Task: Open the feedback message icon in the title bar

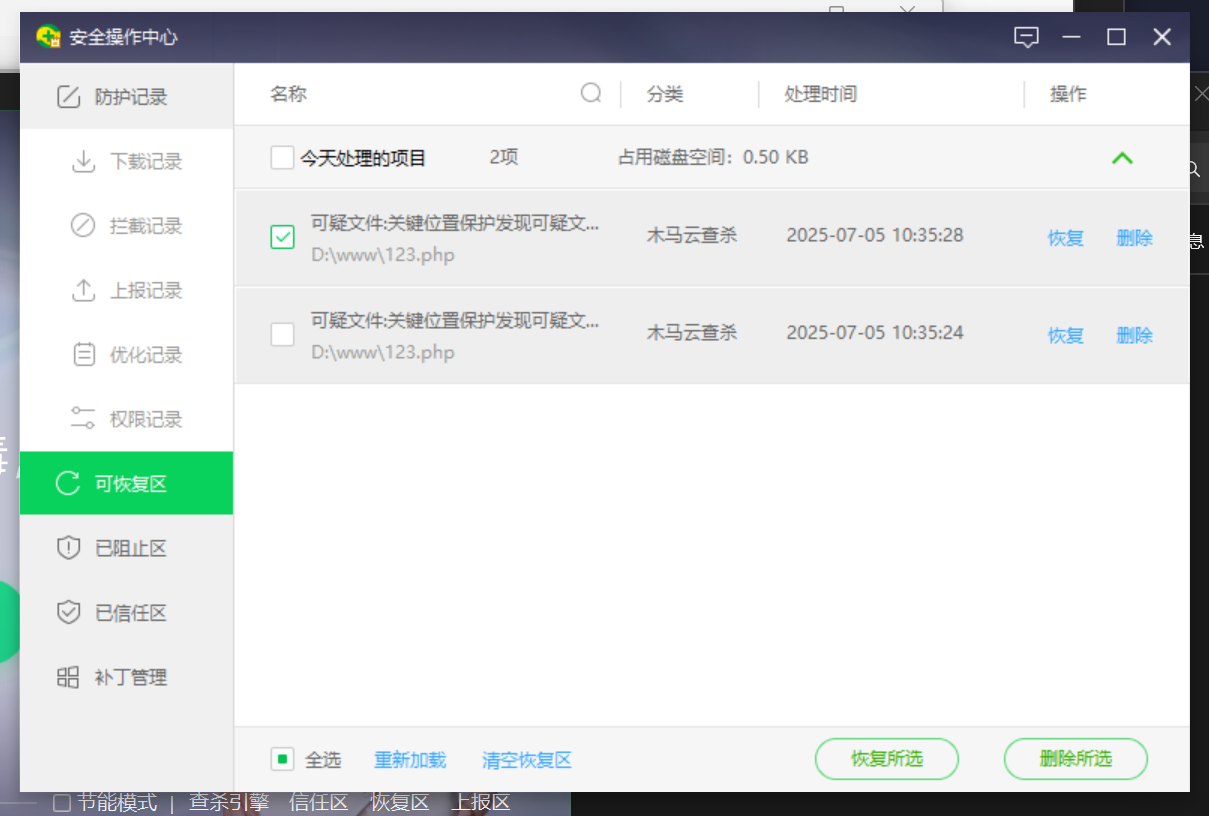Action: (x=1026, y=37)
